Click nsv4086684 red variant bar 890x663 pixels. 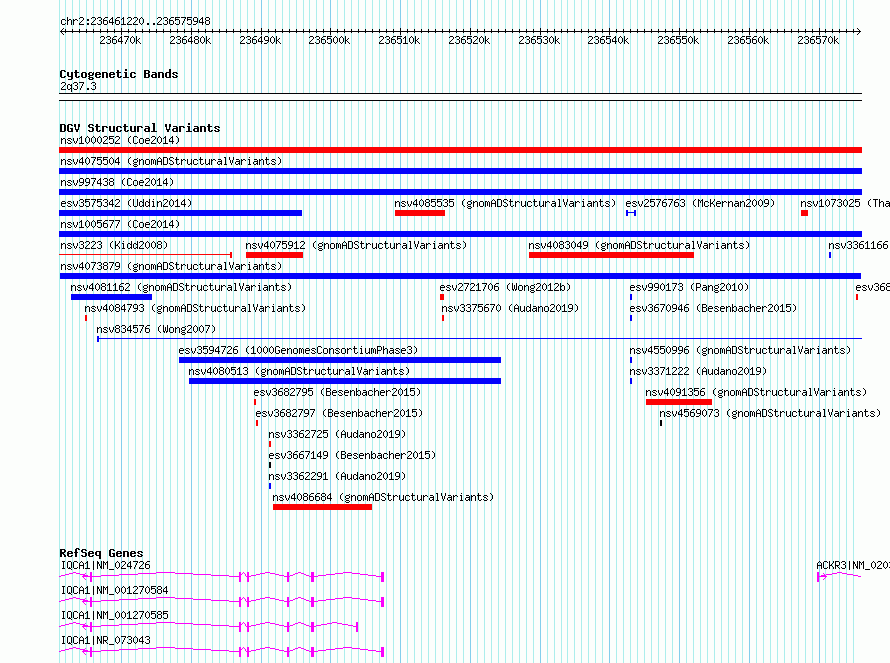[x=322, y=507]
